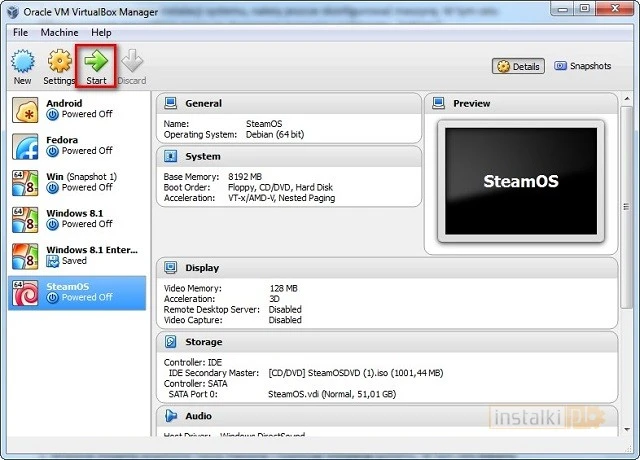Click the General section header
Image resolution: width=640 pixels, height=460 pixels.
[289, 104]
